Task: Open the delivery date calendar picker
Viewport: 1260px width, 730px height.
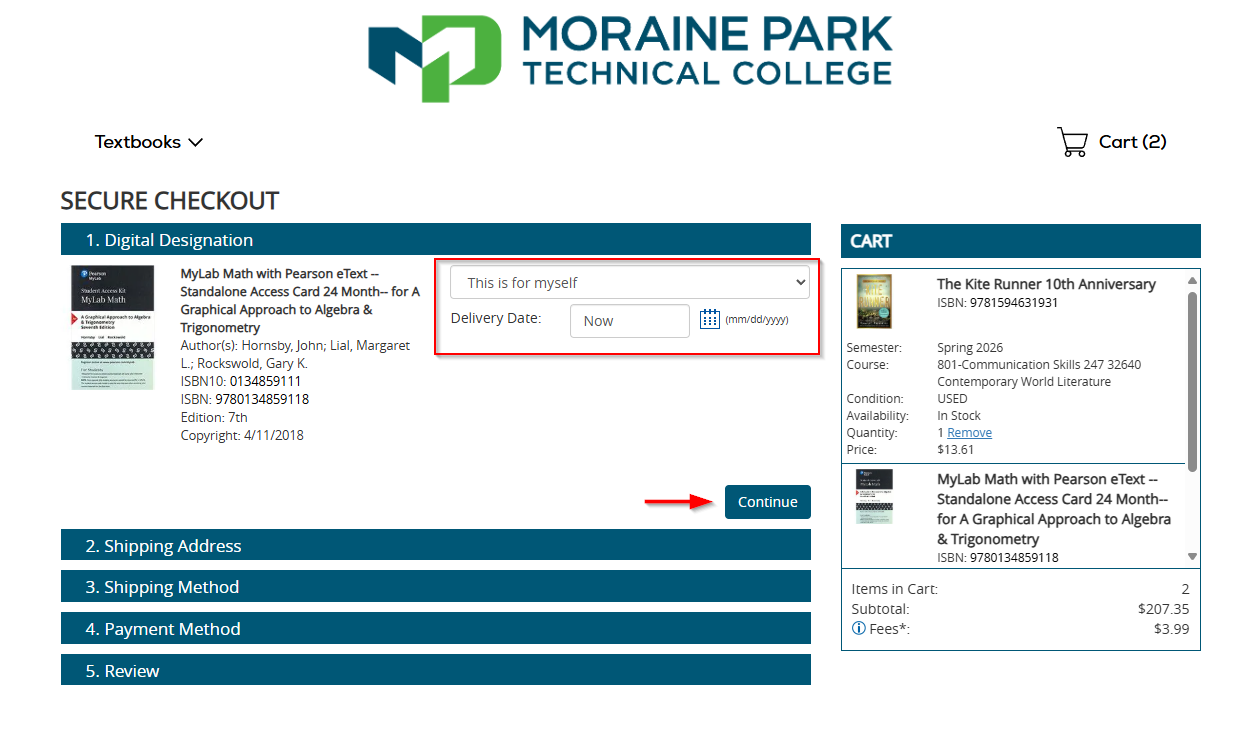Action: 710,320
